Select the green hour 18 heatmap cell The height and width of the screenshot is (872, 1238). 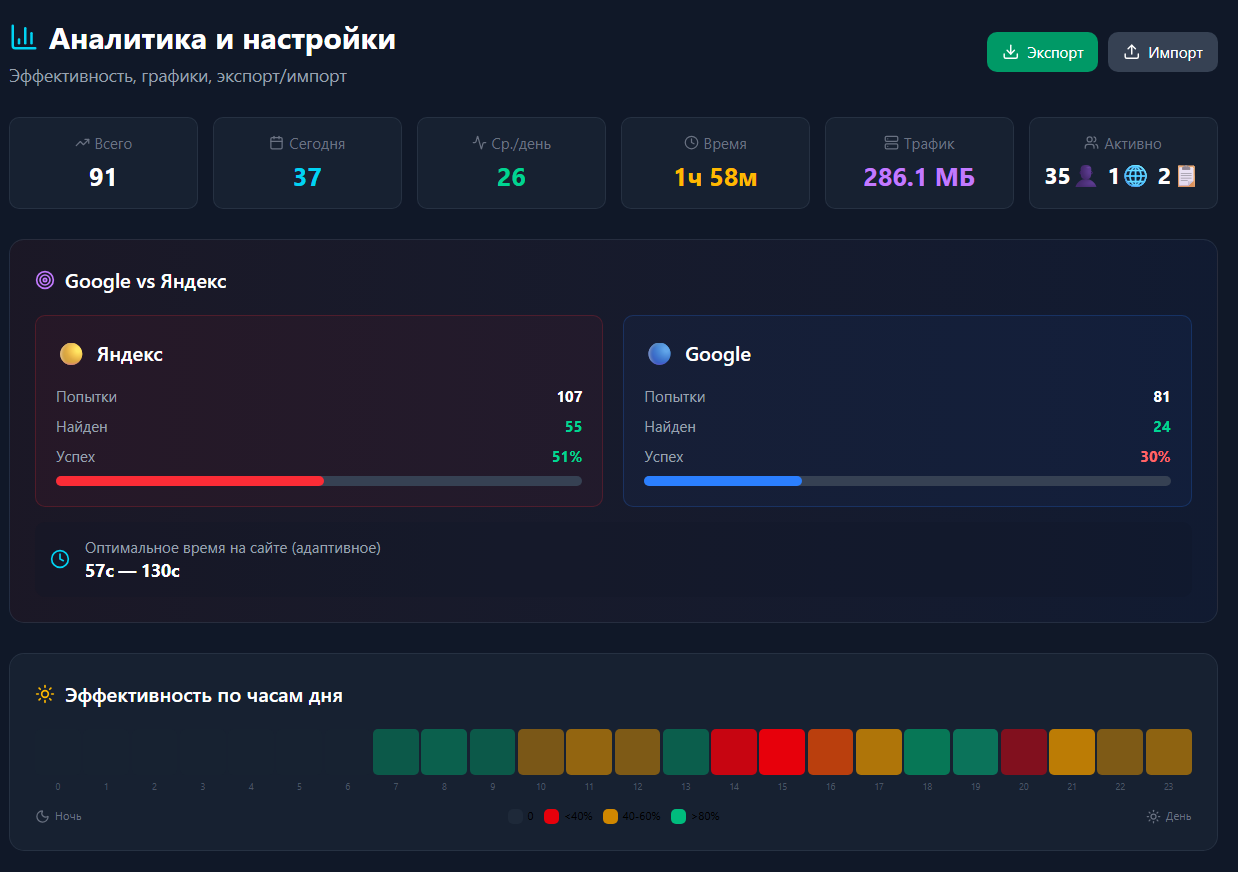[x=927, y=752]
